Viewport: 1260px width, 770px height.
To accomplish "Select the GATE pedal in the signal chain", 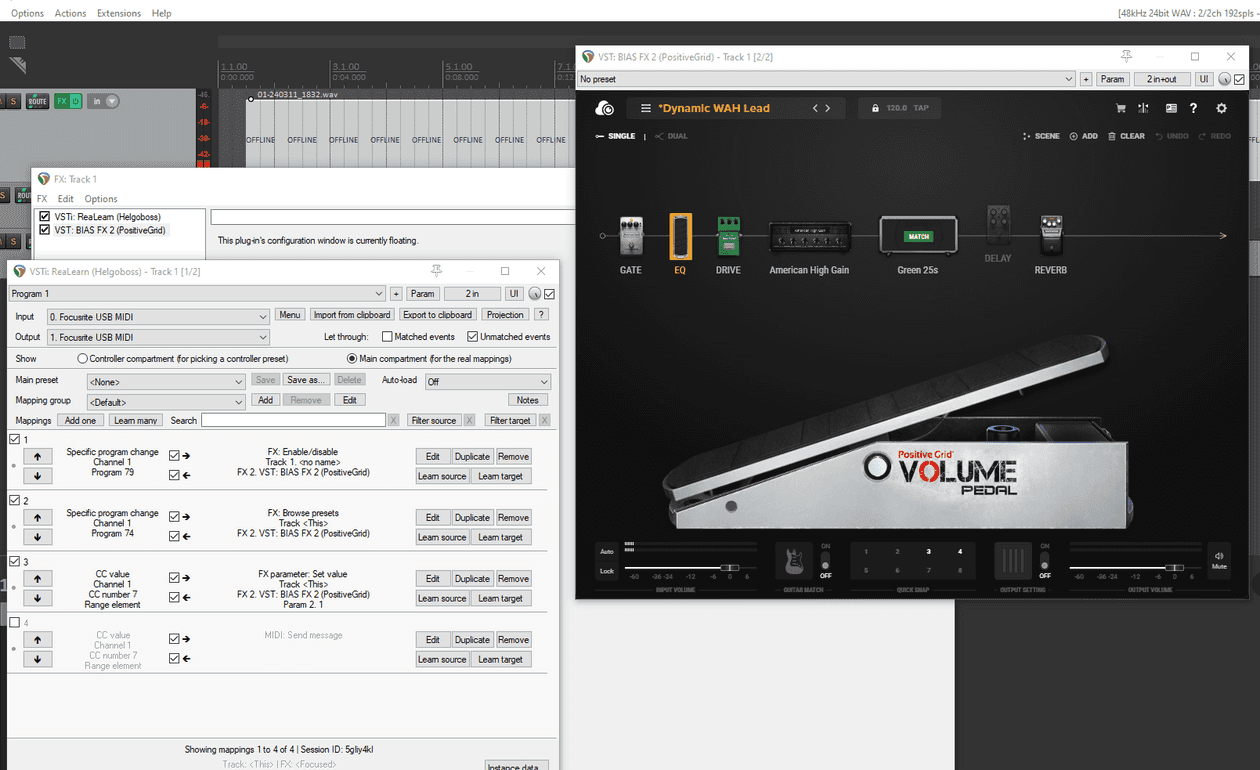I will pos(630,236).
